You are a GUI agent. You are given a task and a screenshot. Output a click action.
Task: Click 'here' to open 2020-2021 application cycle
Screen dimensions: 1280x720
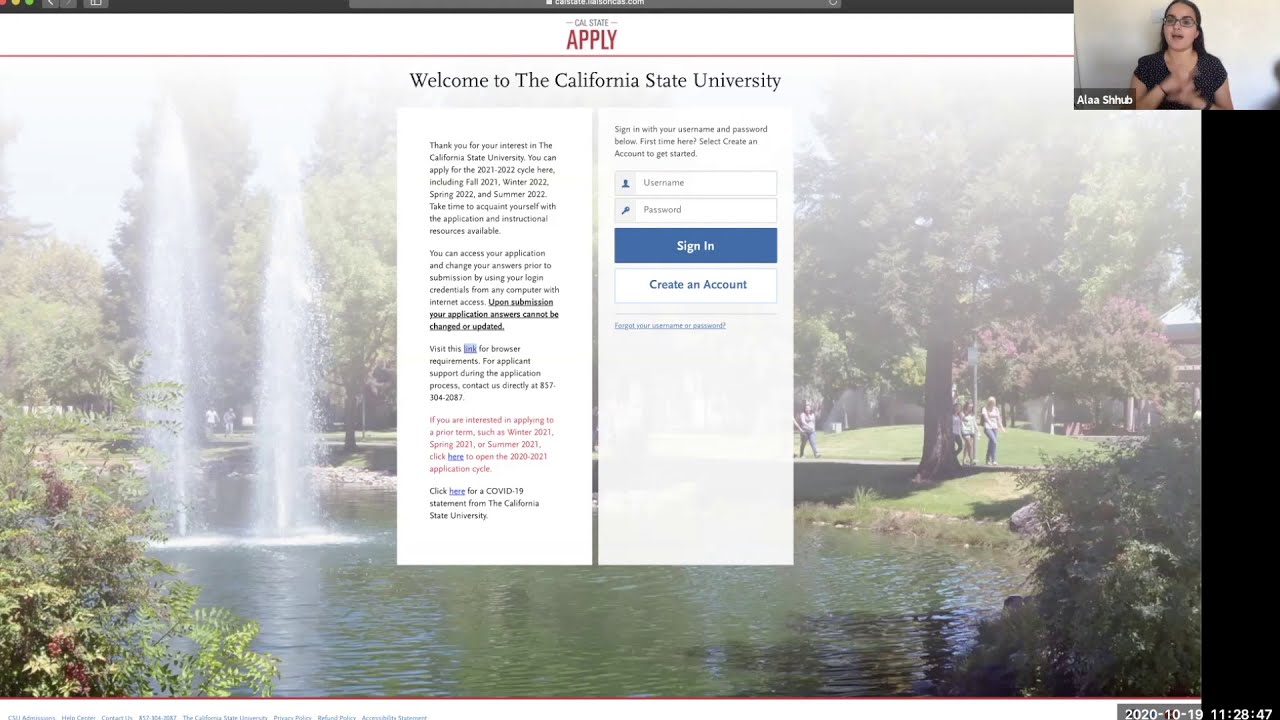455,457
